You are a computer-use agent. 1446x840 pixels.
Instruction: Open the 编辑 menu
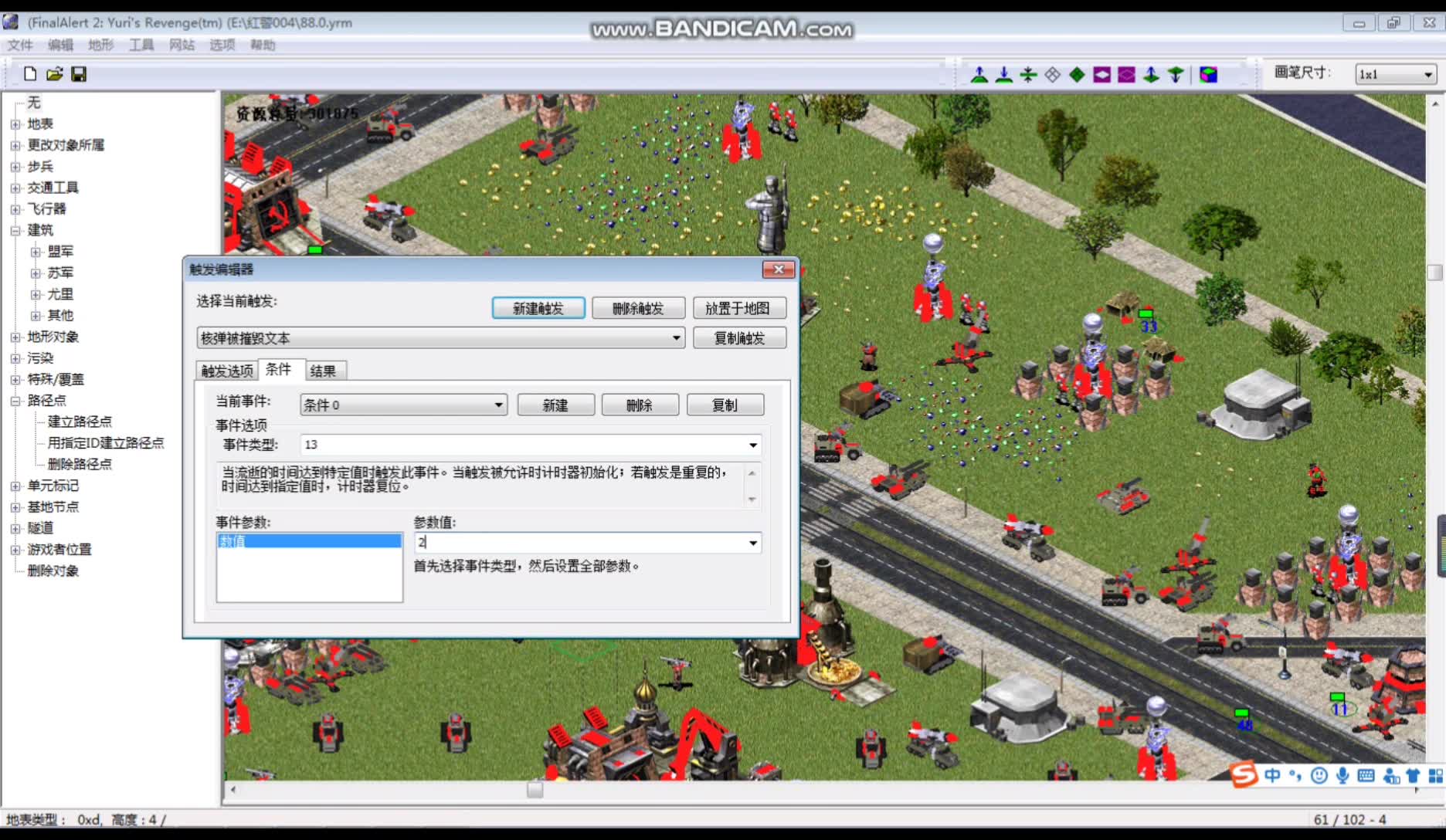60,45
